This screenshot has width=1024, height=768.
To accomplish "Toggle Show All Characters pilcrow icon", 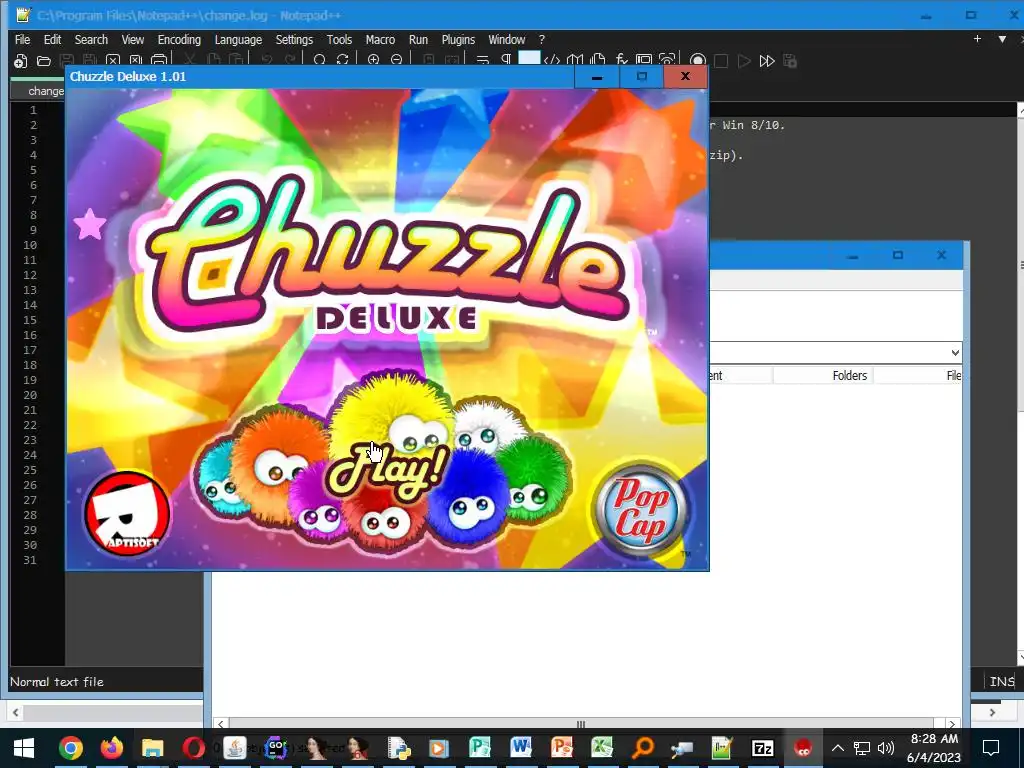I will pyautogui.click(x=506, y=61).
